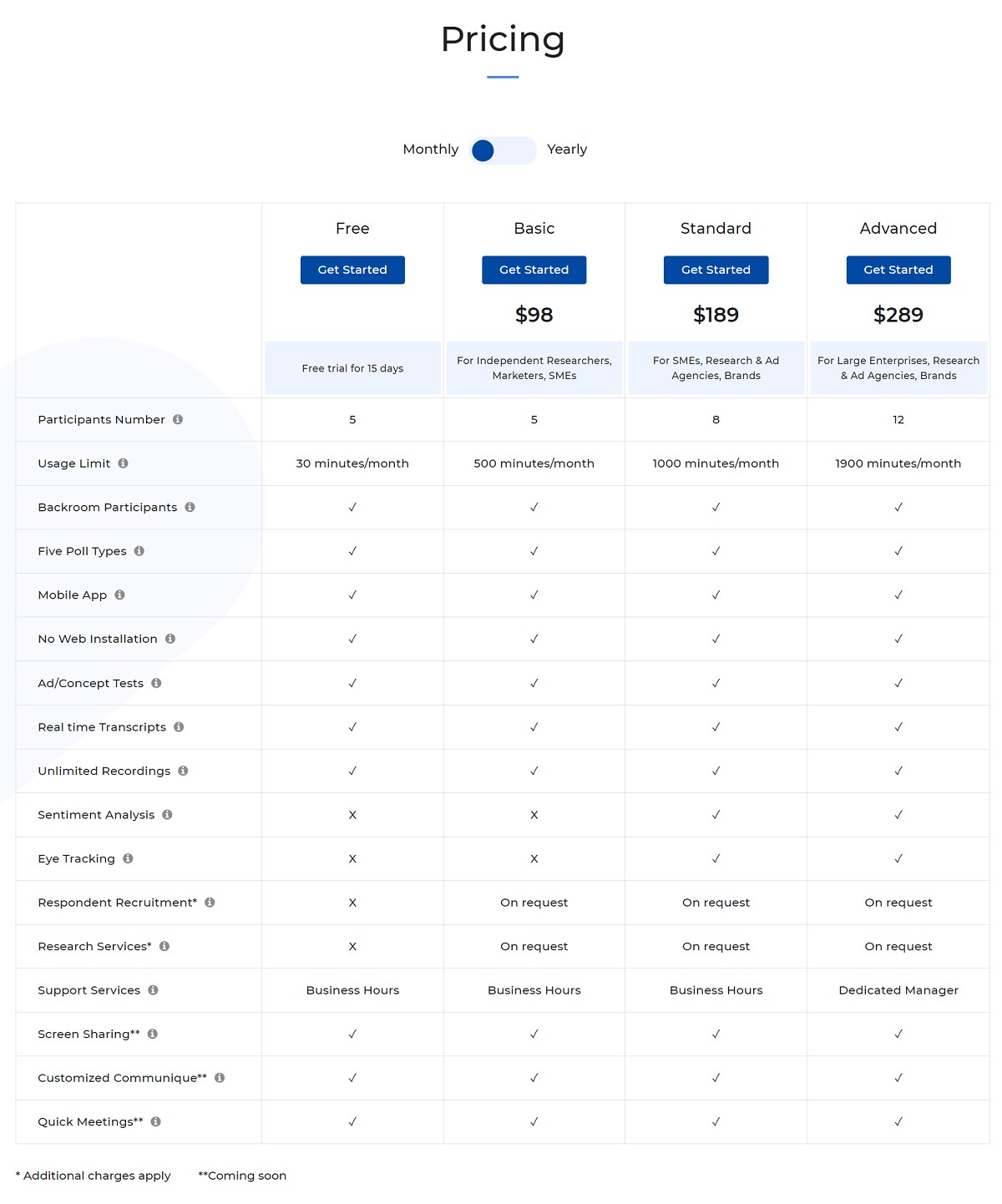The image size is (1002, 1204).
Task: Click the info icon beside Respondent Recruitment
Action: [211, 903]
